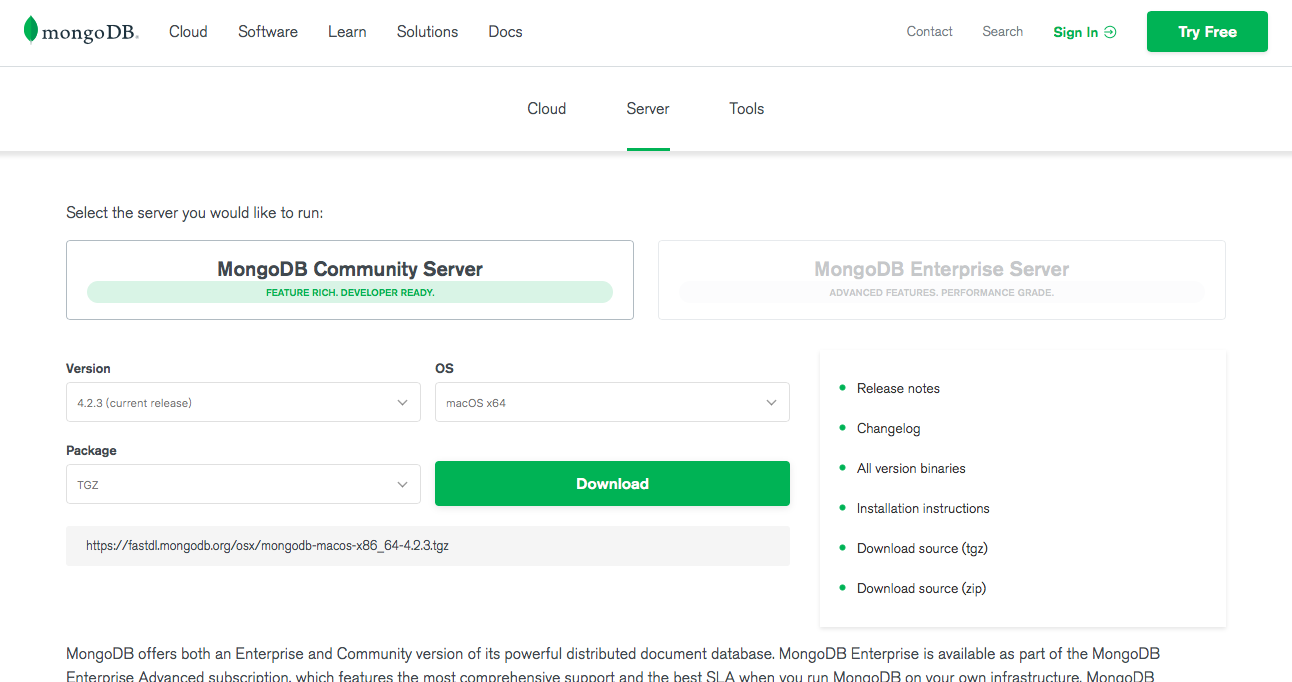
Task: Expand the Package dropdown showing TGZ
Action: click(x=243, y=484)
